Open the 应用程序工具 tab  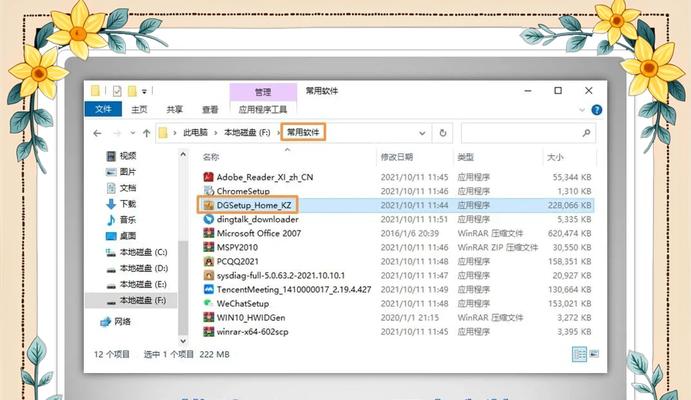point(263,109)
